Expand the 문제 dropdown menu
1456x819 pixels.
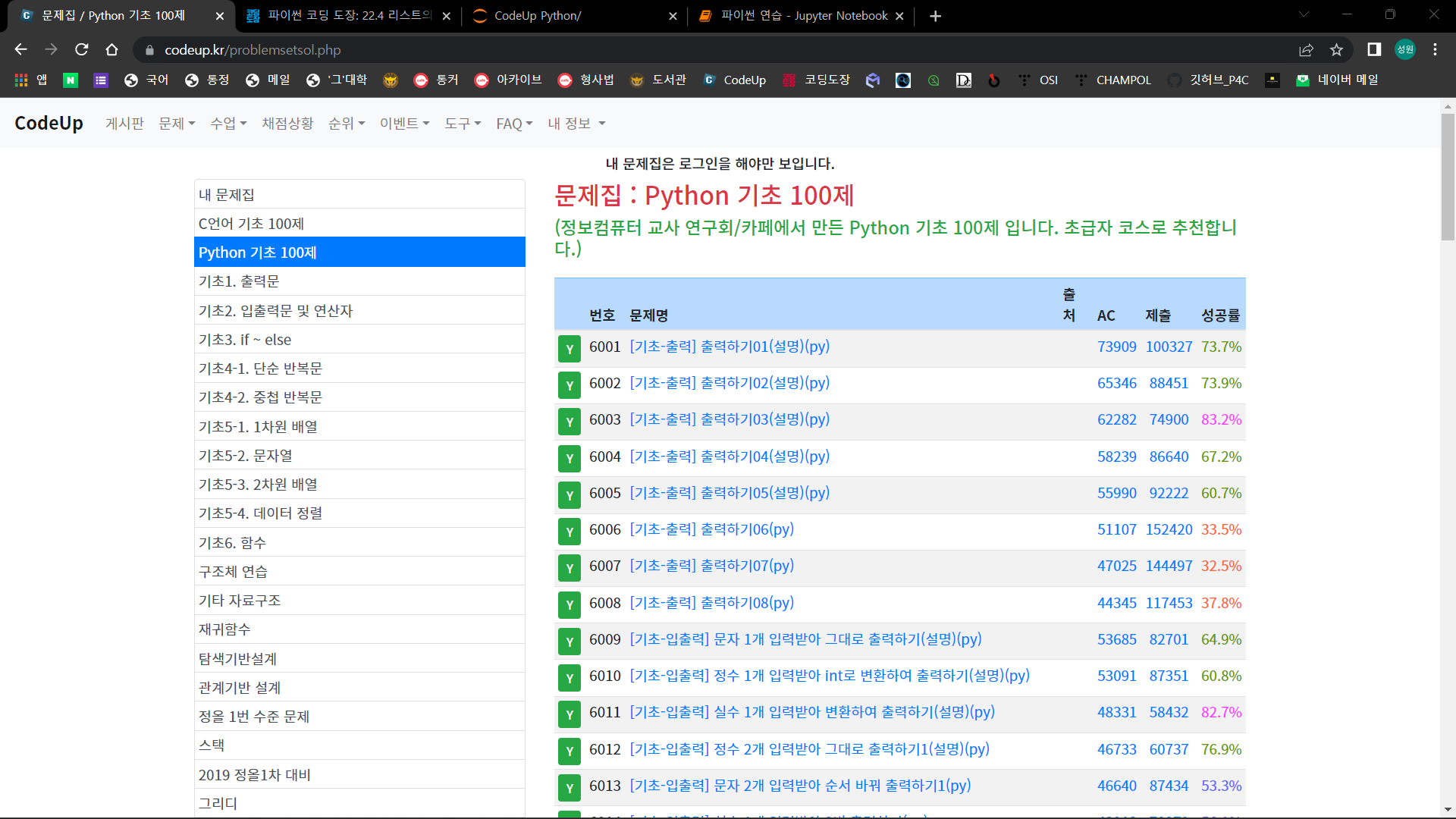pyautogui.click(x=177, y=123)
